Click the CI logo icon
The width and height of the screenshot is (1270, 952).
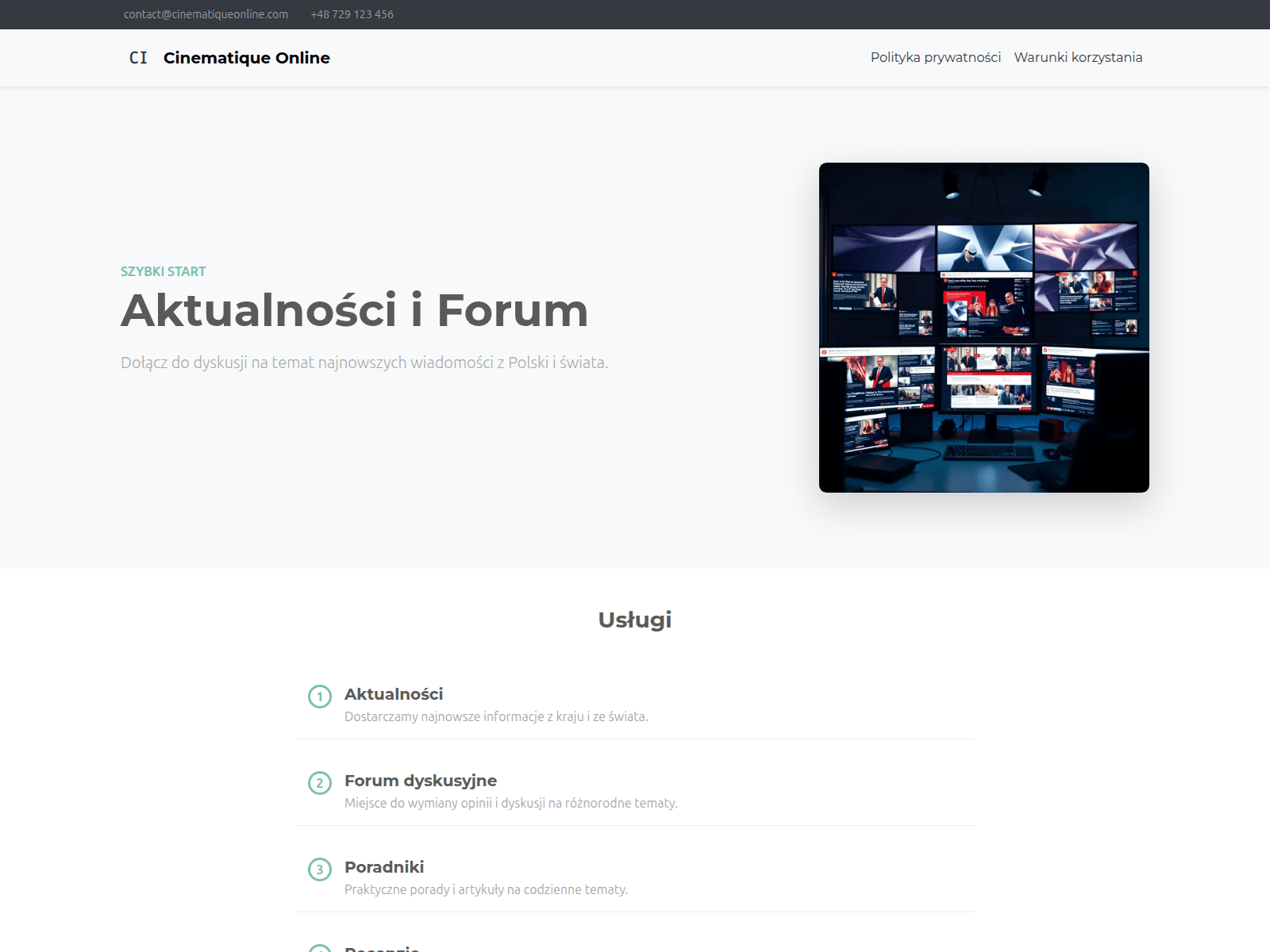point(138,58)
